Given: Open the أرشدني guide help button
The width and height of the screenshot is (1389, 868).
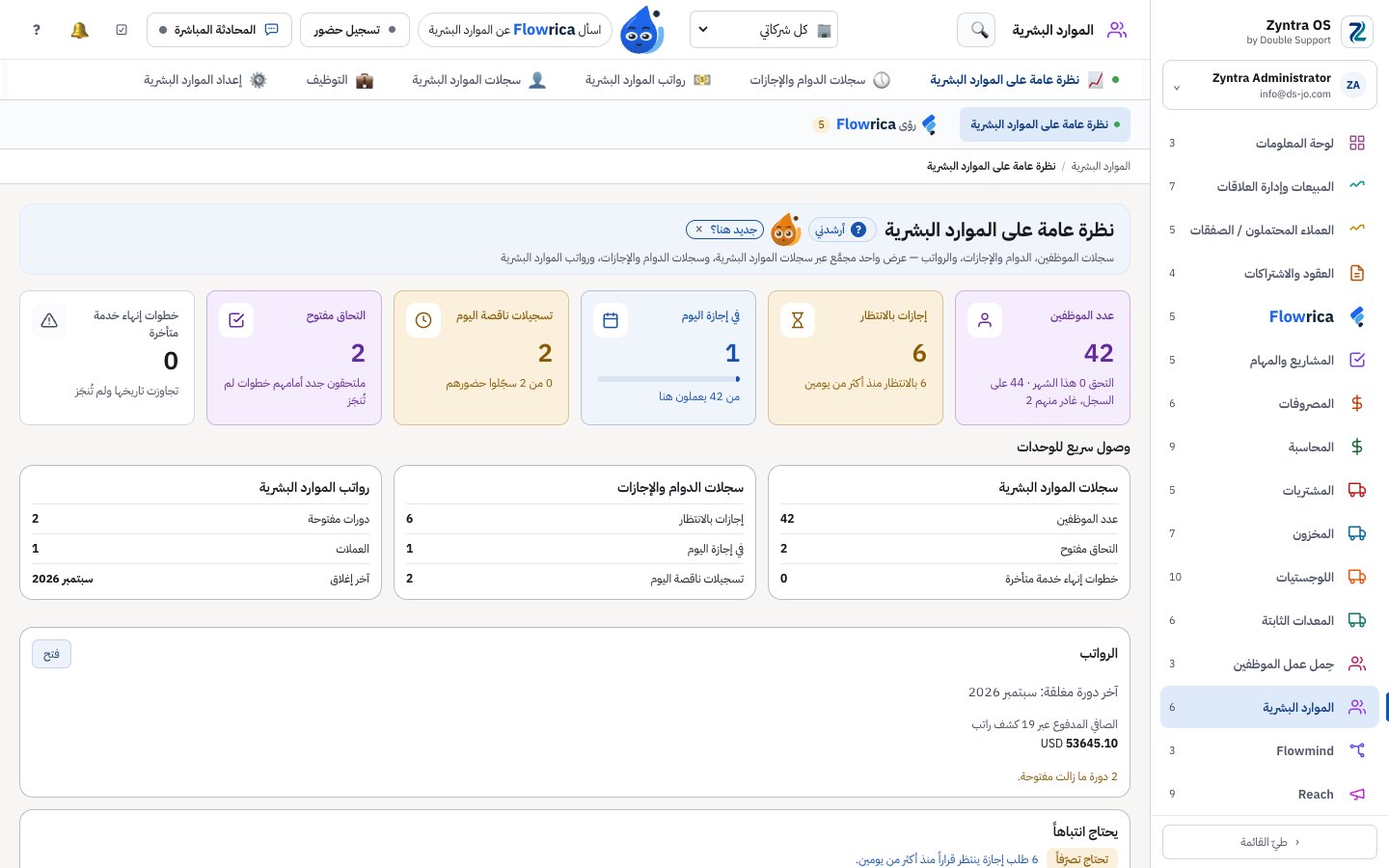Looking at the screenshot, I should 842,230.
